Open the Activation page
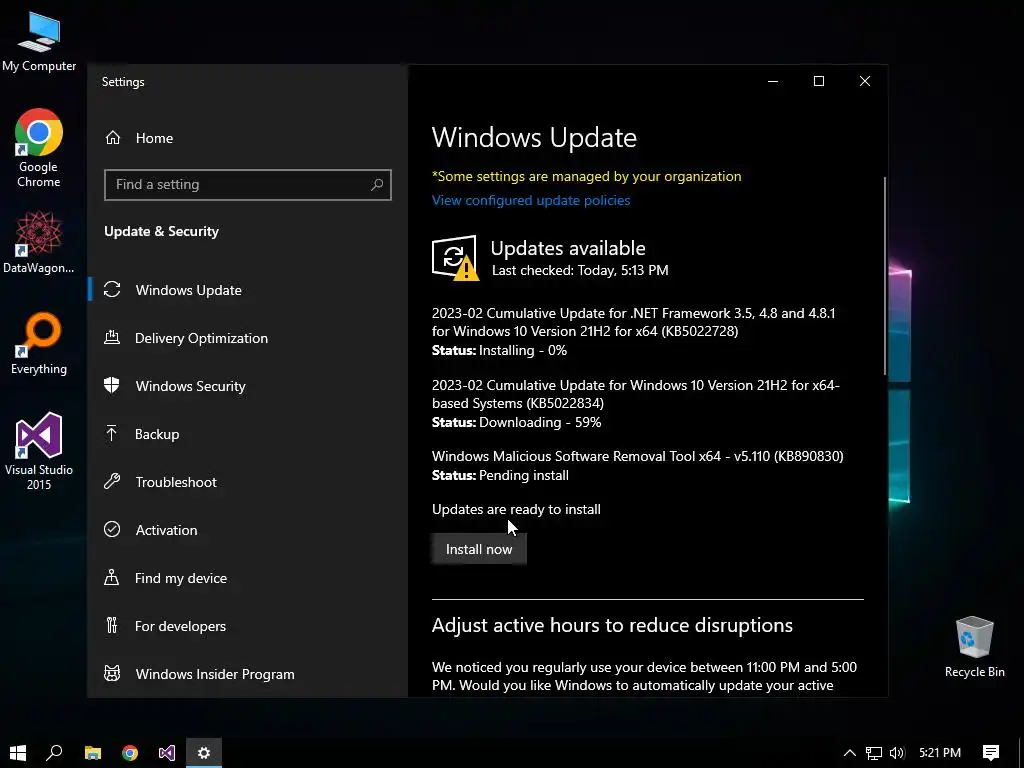This screenshot has height=768, width=1024. 248,530
